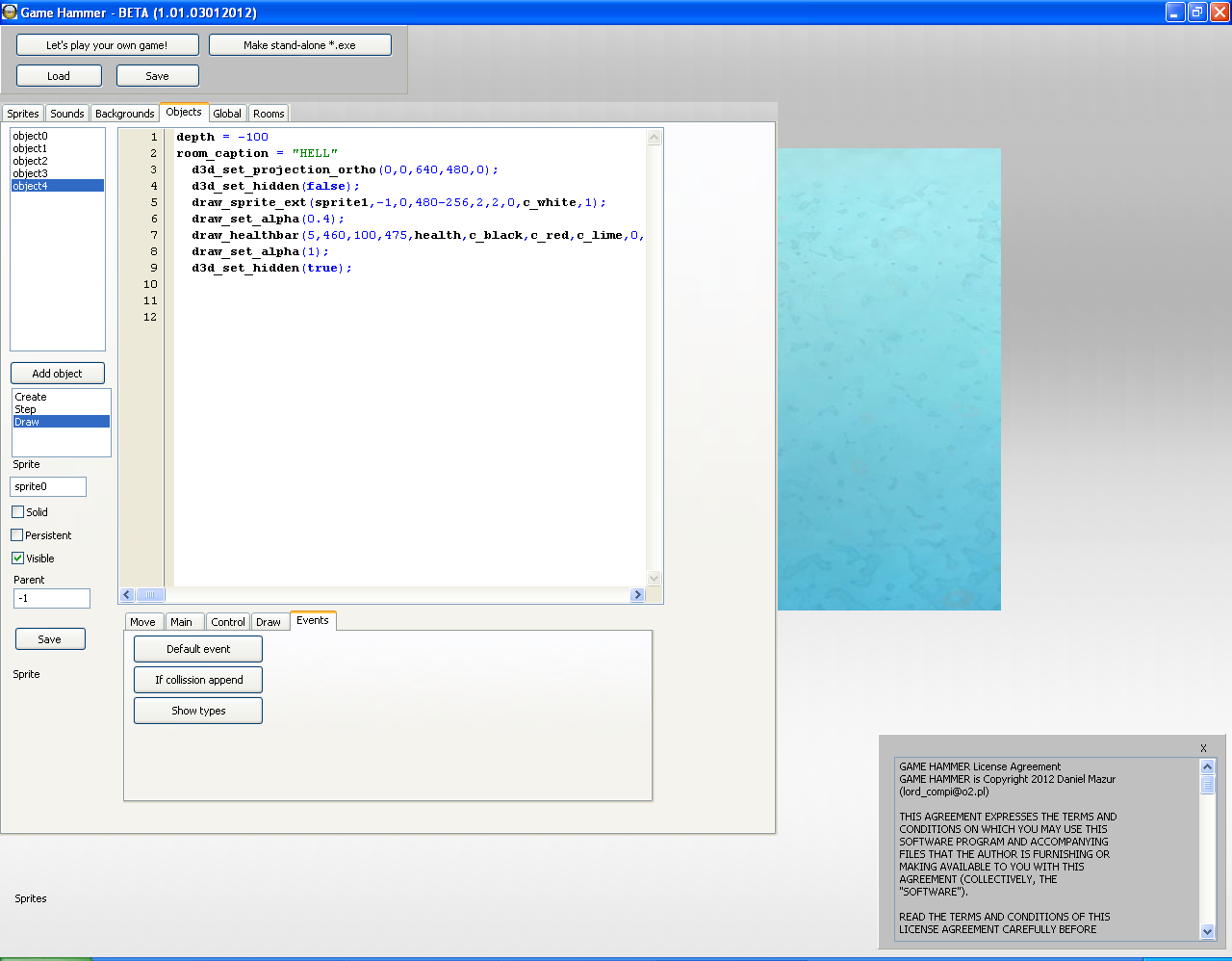This screenshot has width=1232, height=961.
Task: Uncheck the Visible checkbox
Action: 18,558
